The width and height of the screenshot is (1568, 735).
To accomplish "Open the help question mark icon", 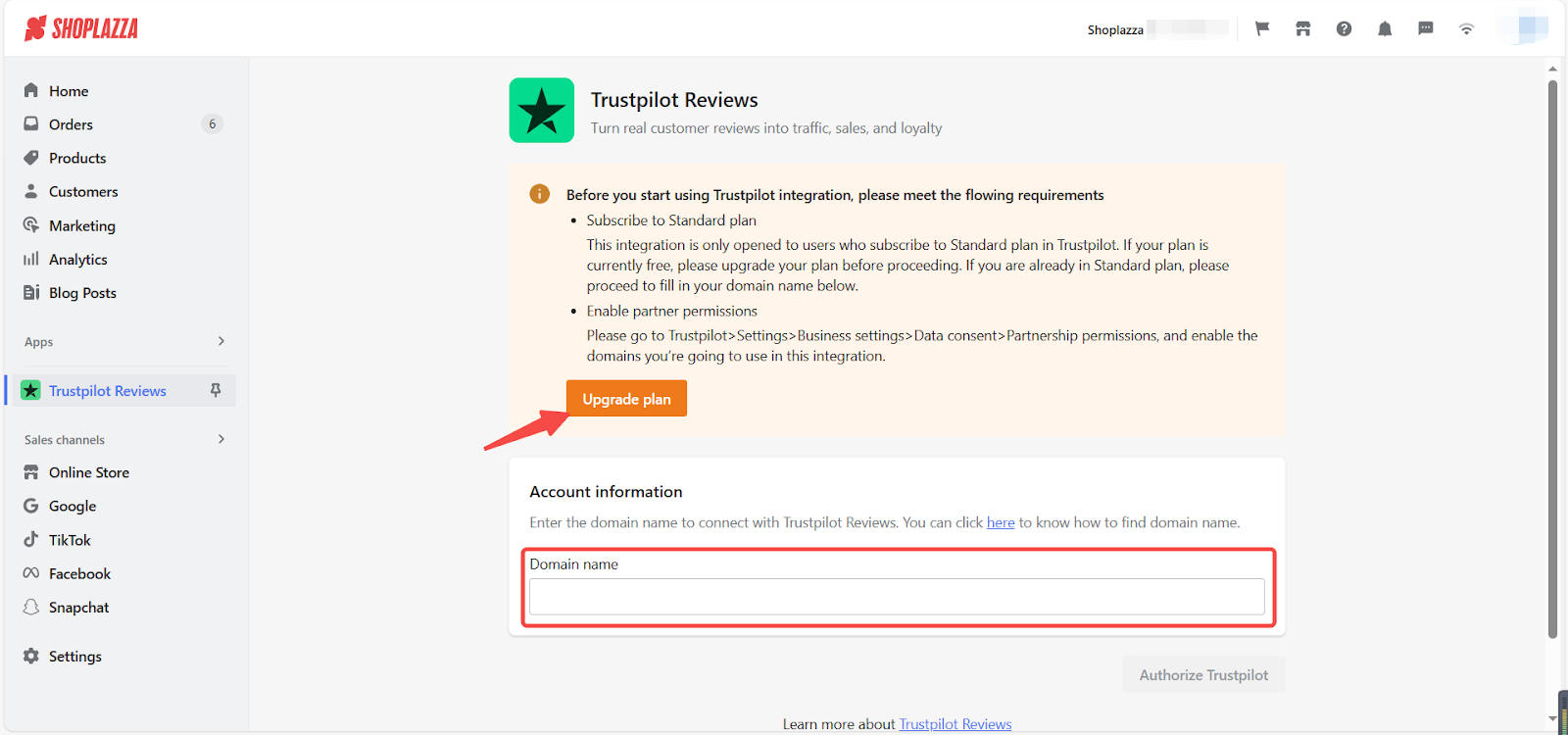I will pyautogui.click(x=1344, y=28).
